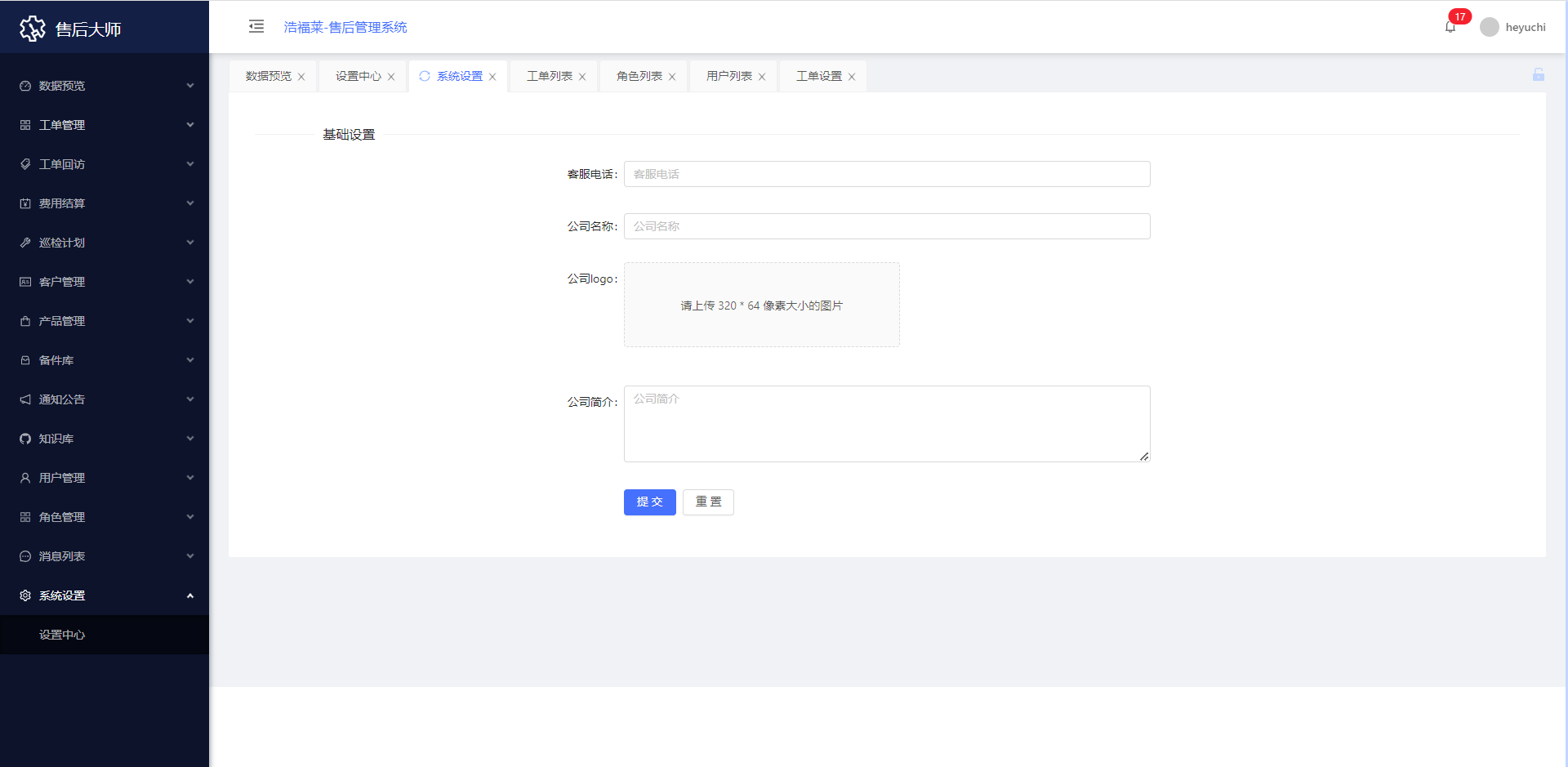
Task: Click the refresh icon on 系统设置 tab
Action: 425,76
